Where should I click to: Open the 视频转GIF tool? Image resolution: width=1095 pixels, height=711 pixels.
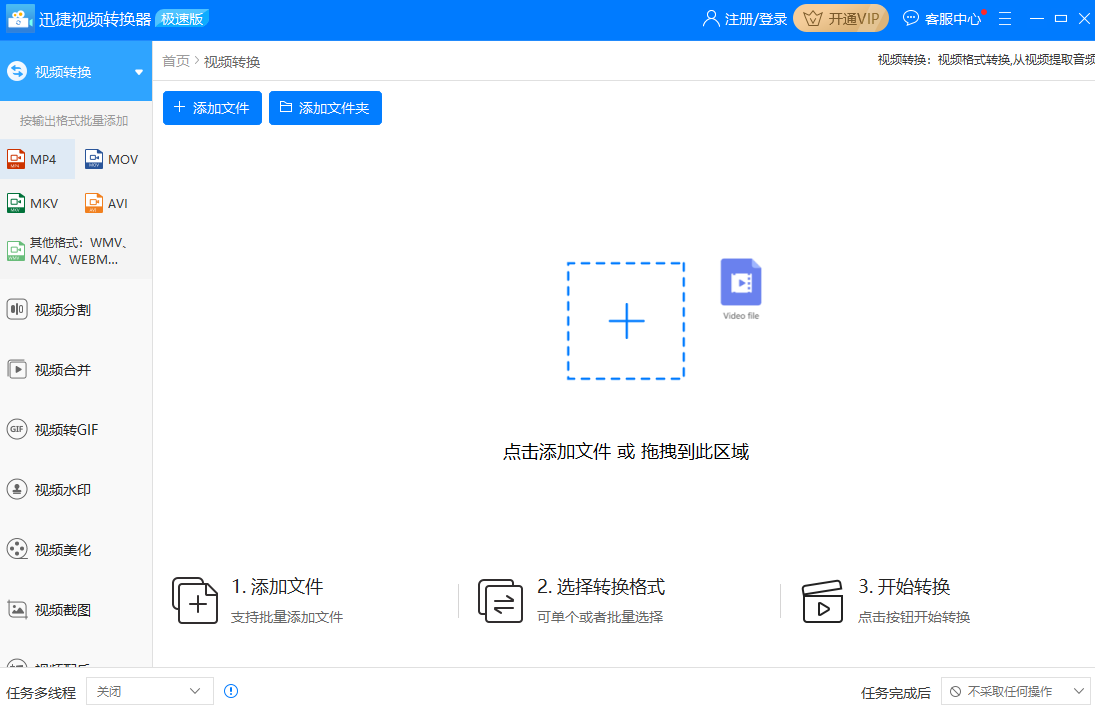coord(65,430)
